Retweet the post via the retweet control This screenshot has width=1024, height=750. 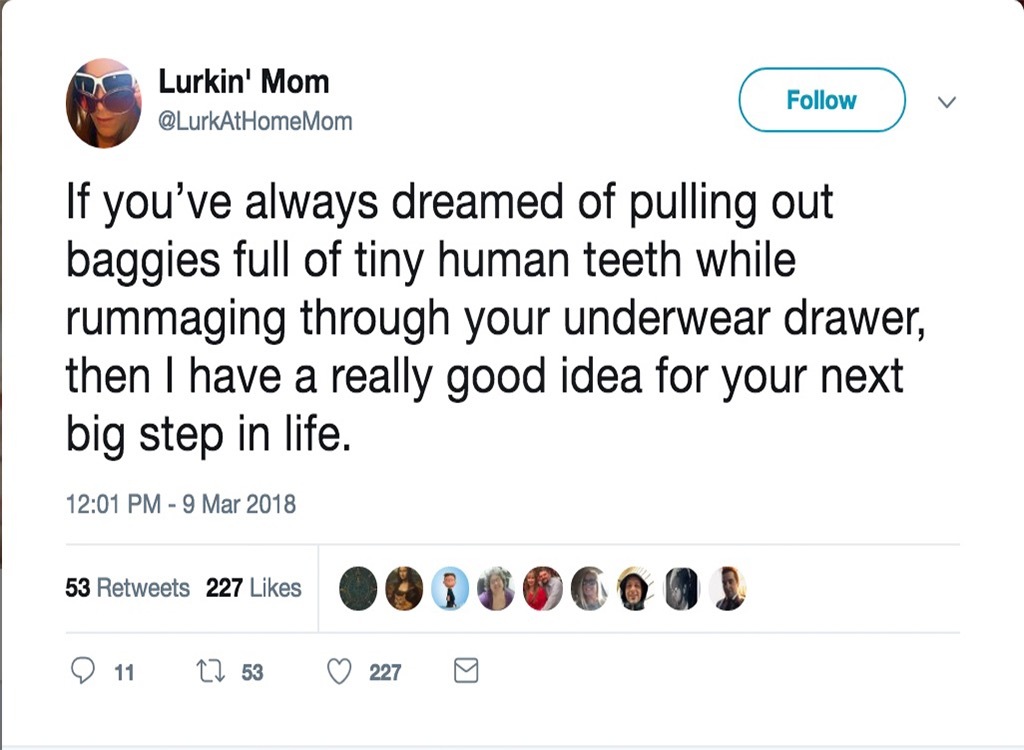point(211,671)
